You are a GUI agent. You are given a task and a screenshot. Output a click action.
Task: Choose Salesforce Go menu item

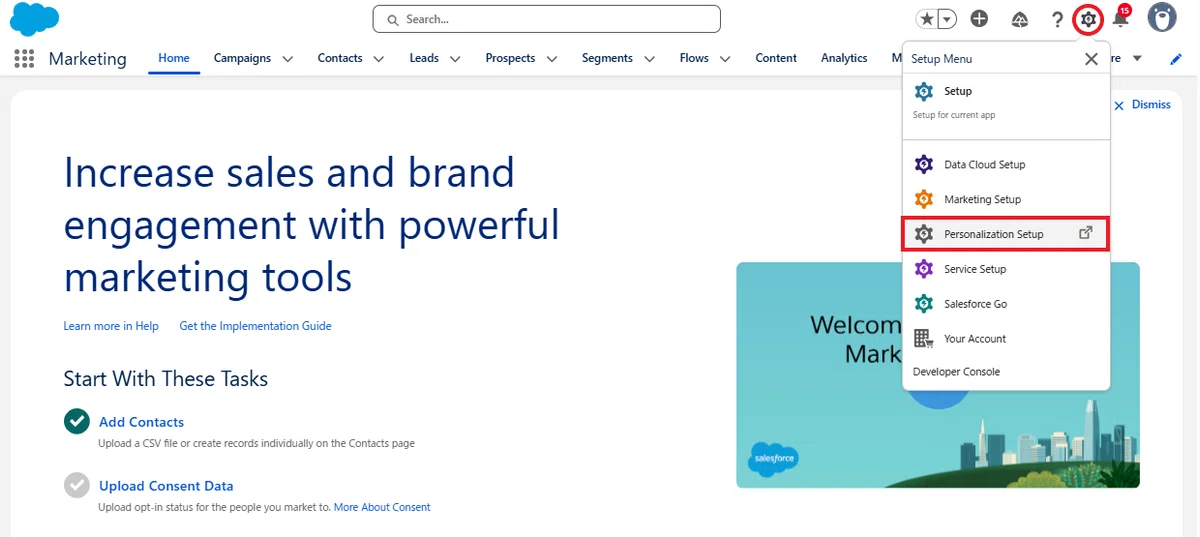1006,304
